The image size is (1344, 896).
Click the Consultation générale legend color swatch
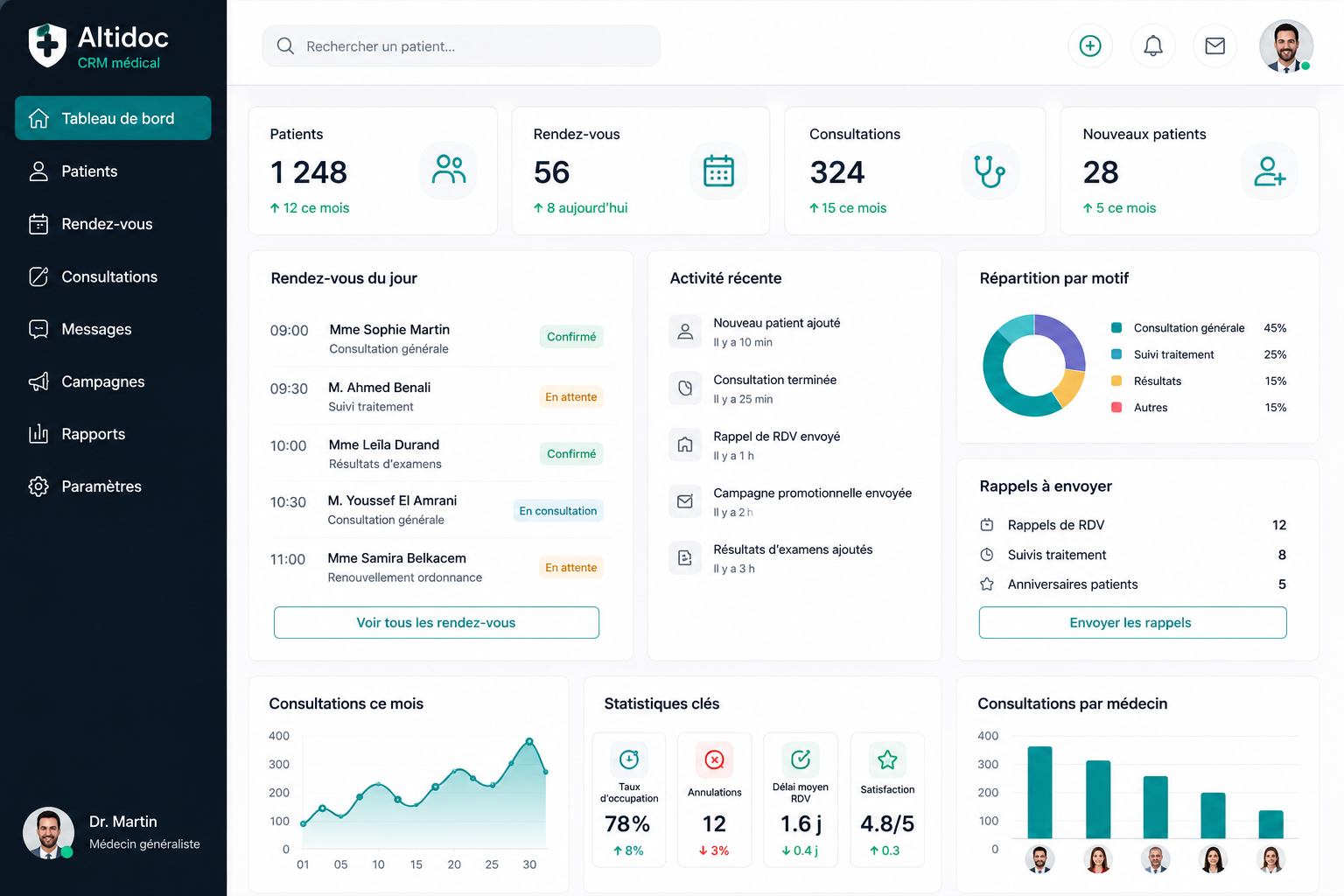point(1116,328)
